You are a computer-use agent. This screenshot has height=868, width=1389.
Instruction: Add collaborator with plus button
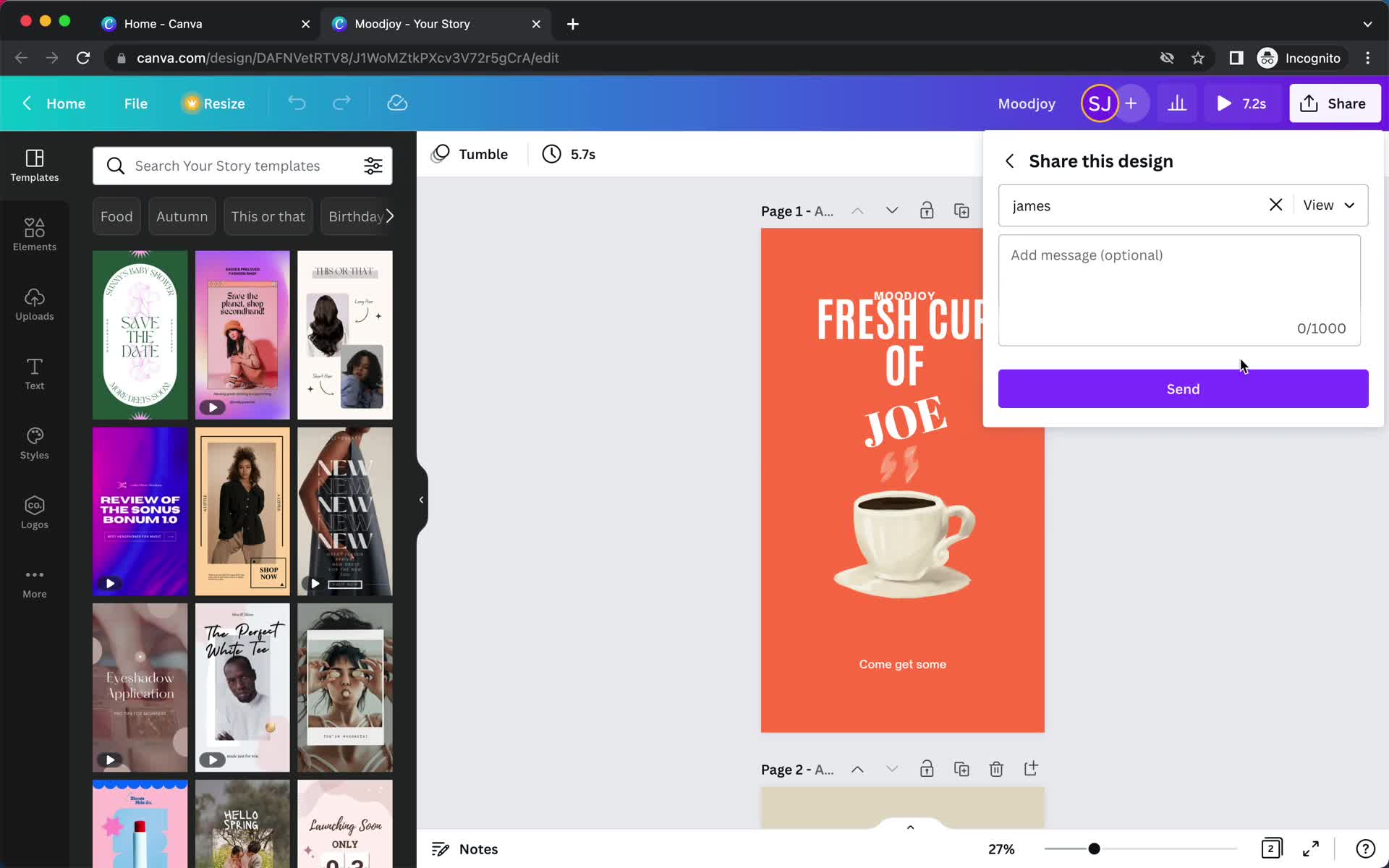tap(1131, 103)
